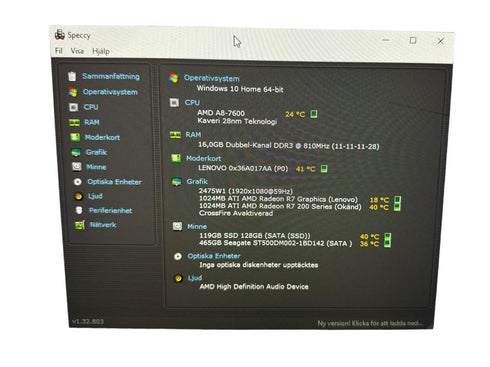Image resolution: width=490 pixels, height=367 pixels.
Task: Open Ljud in the sidebar
Action: (x=95, y=196)
